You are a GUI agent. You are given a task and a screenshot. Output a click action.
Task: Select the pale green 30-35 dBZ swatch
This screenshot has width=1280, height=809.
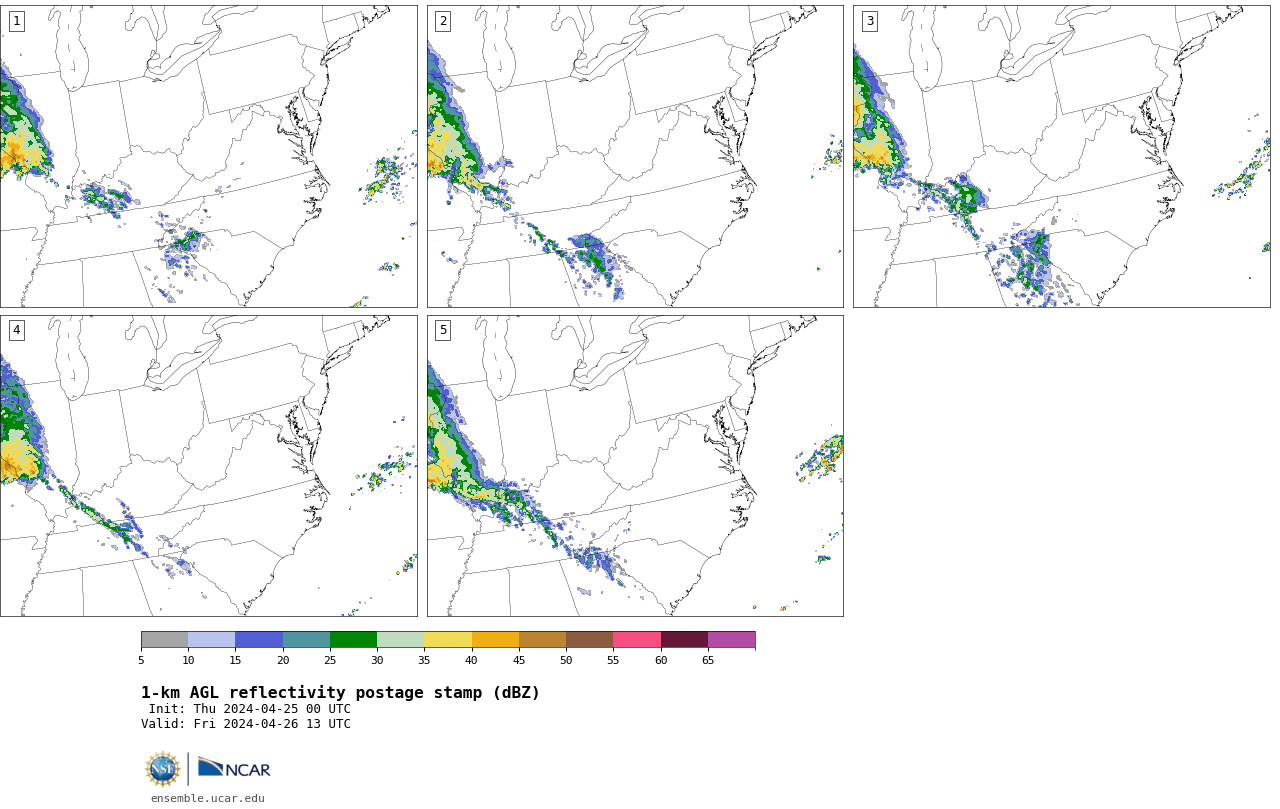click(400, 640)
